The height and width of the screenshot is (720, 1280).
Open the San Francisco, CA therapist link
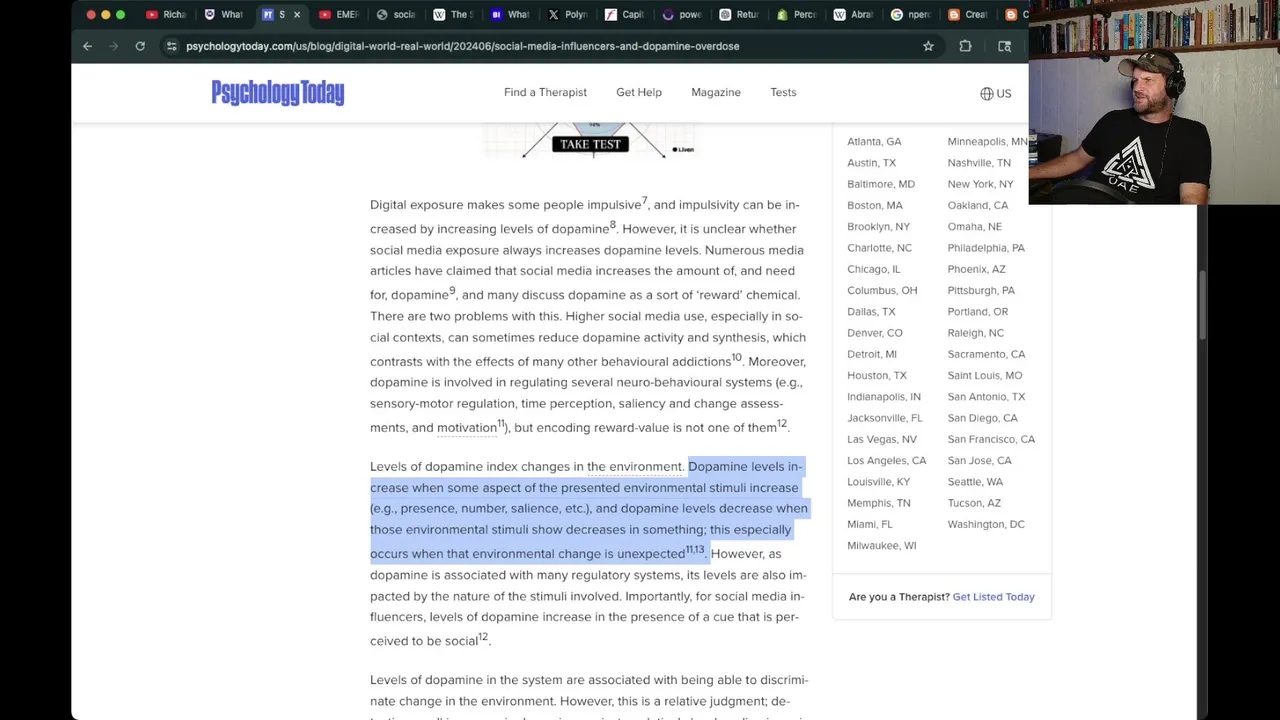tap(991, 439)
